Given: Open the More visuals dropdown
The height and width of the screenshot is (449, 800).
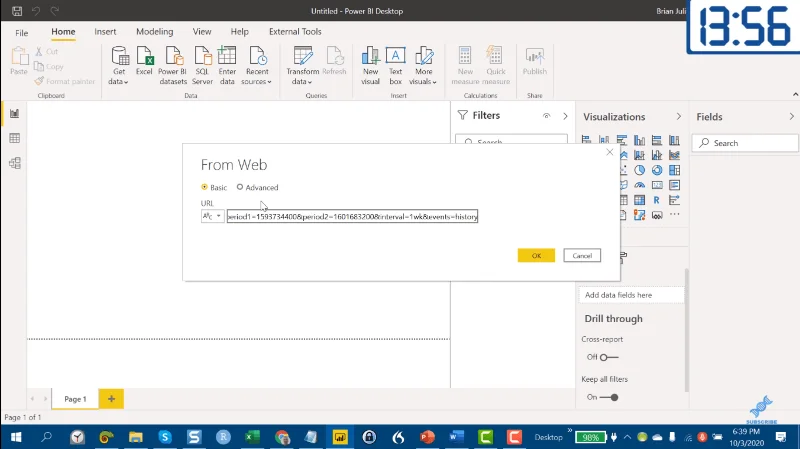Looking at the screenshot, I should (423, 65).
